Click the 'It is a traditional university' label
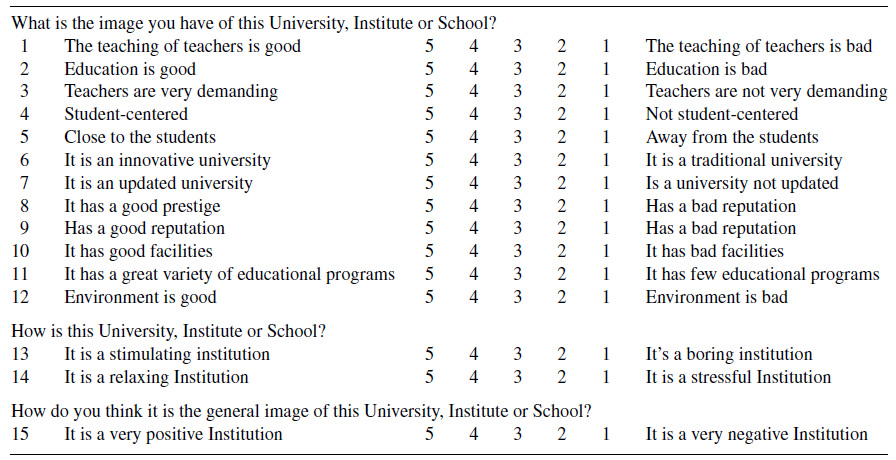The width and height of the screenshot is (896, 460). click(744, 160)
